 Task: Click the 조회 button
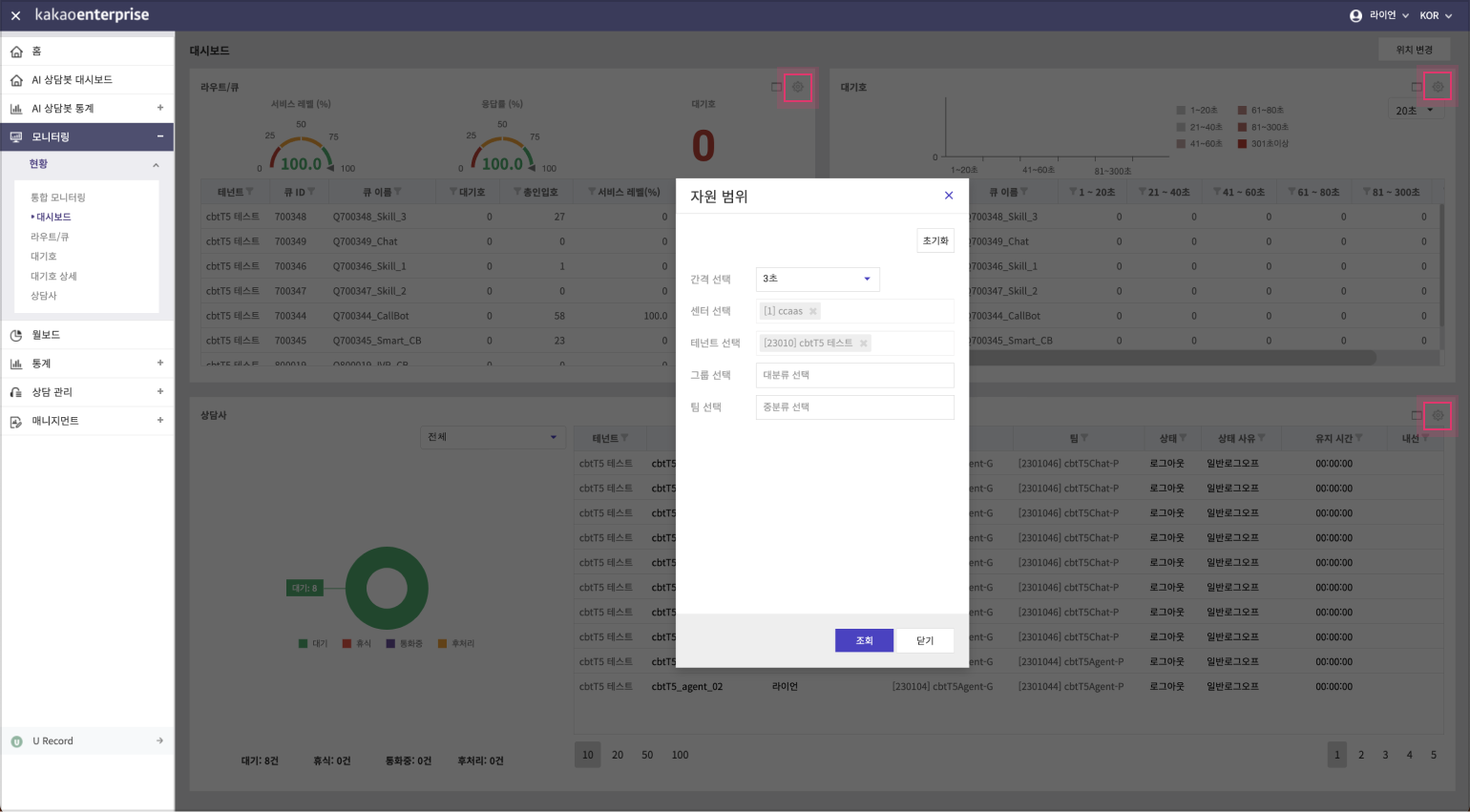coord(864,640)
